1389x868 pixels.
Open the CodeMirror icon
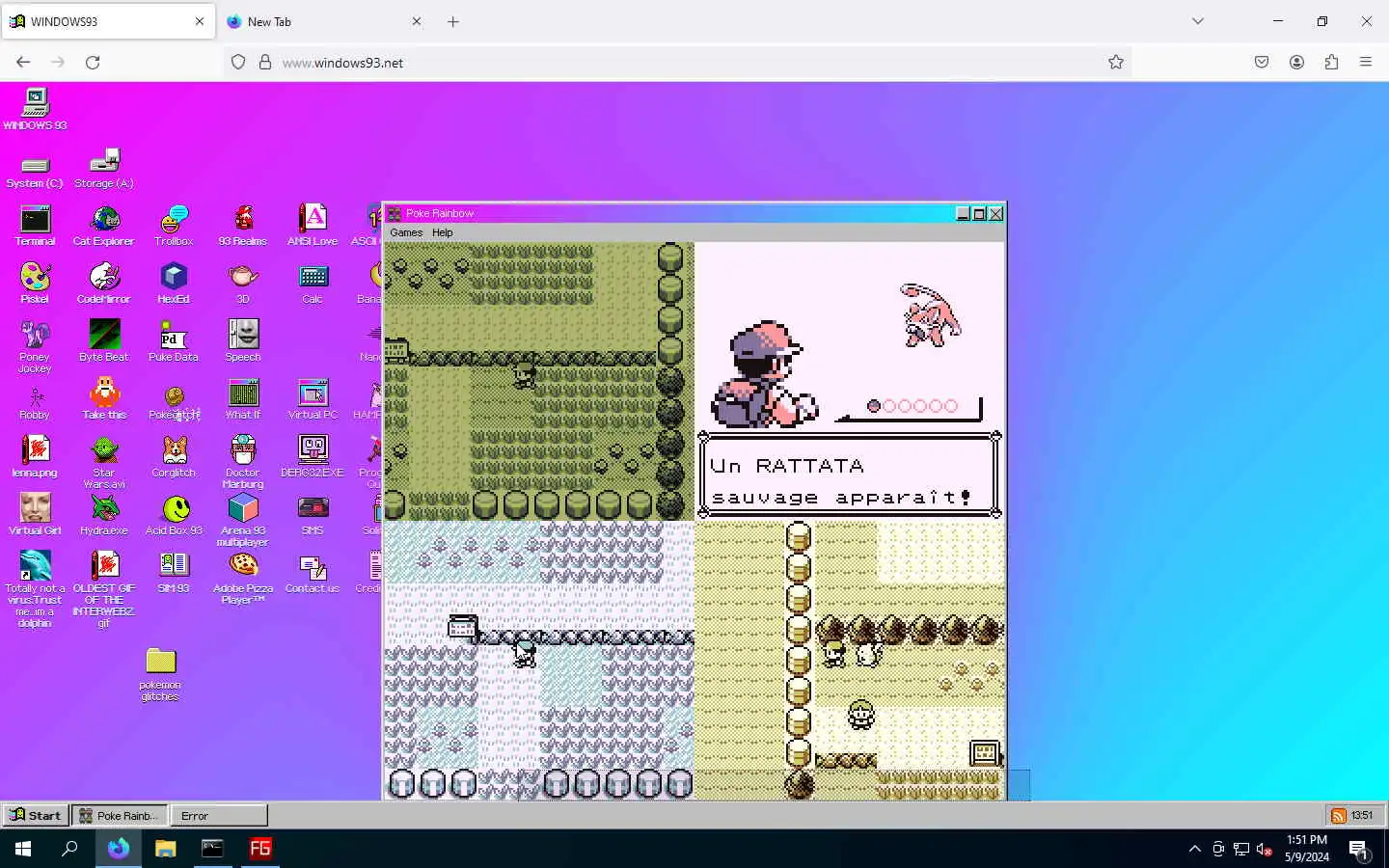[104, 285]
